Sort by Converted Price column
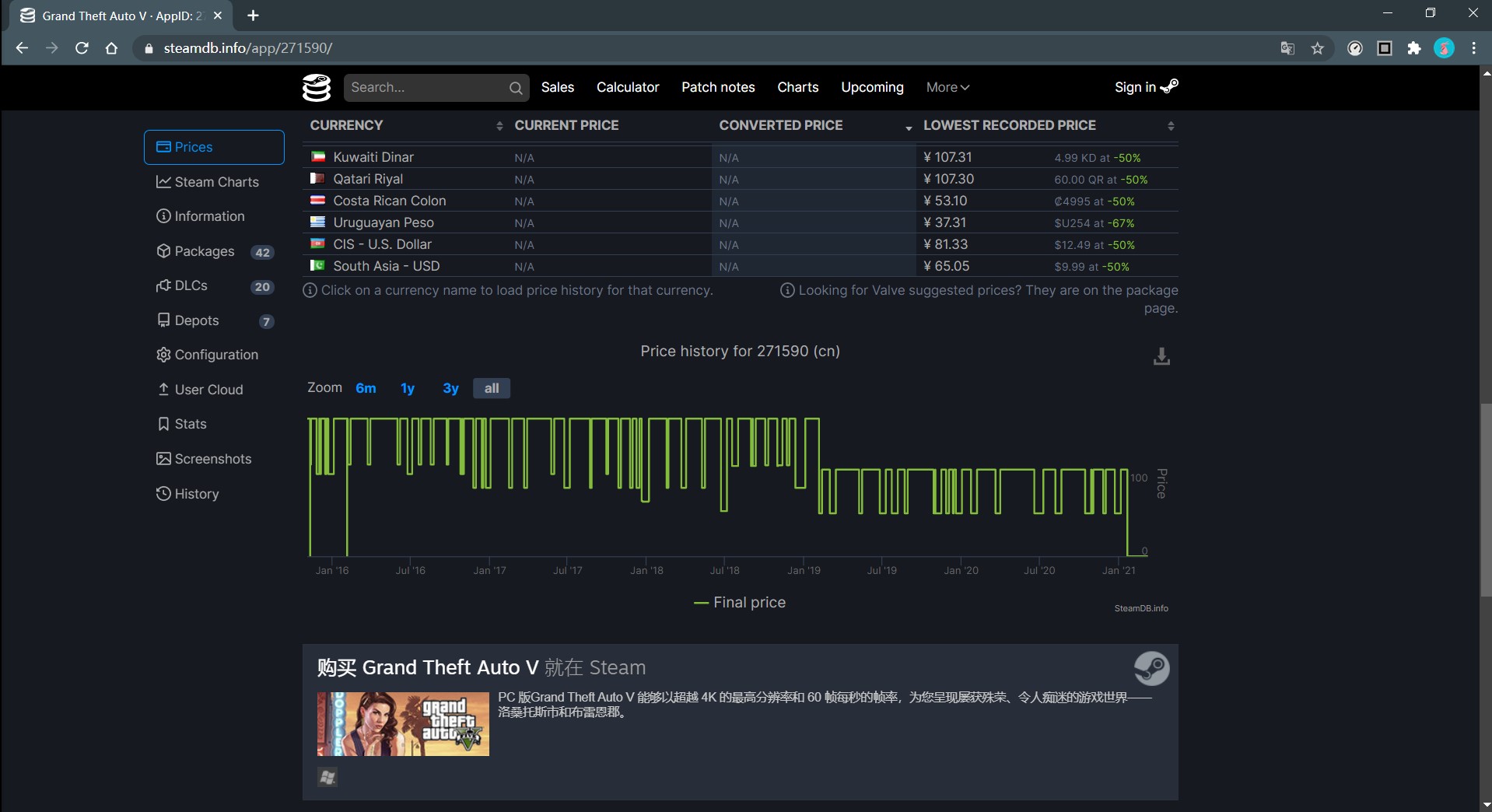Screen dimensions: 1492x812 click(x=814, y=125)
